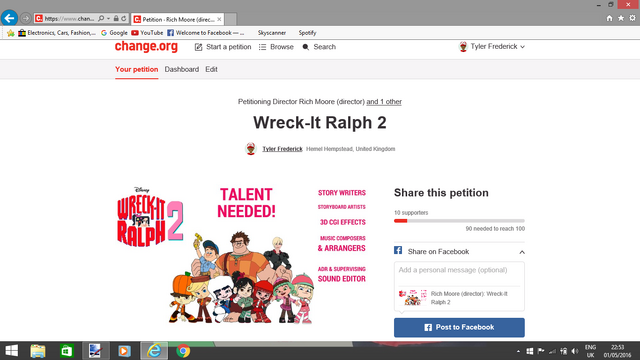Click the '90 needed to reach 100' text
Image resolution: width=640 pixels, height=360 pixels.
point(495,229)
